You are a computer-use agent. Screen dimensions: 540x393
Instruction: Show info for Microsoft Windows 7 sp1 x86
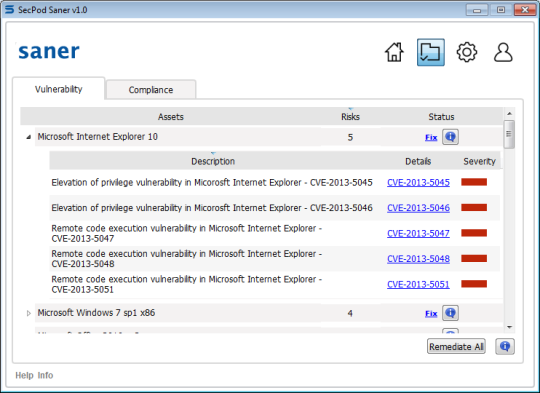(450, 313)
